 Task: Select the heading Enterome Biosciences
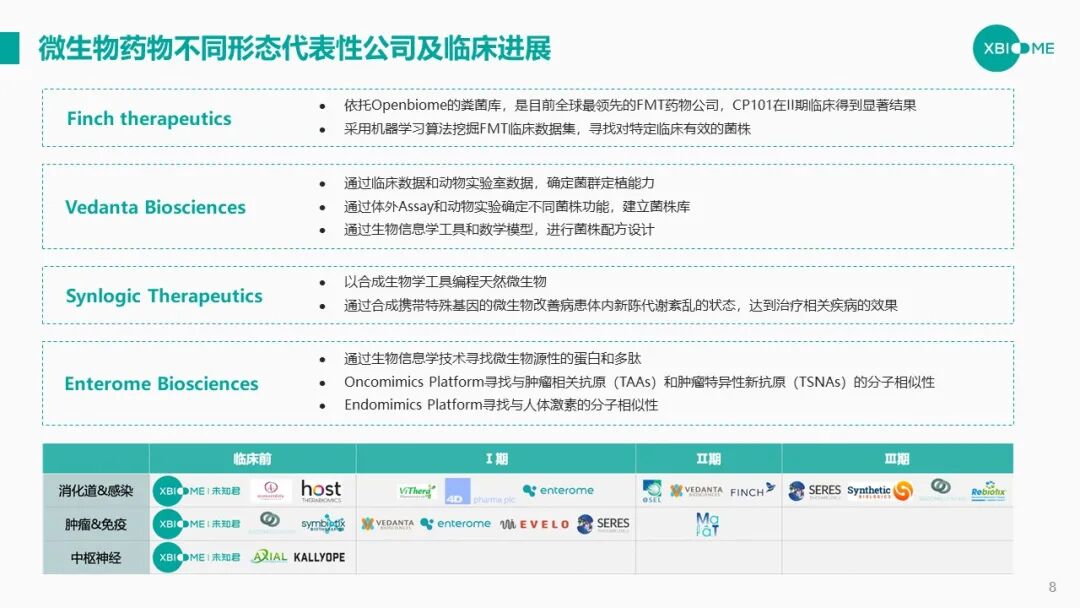click(161, 384)
